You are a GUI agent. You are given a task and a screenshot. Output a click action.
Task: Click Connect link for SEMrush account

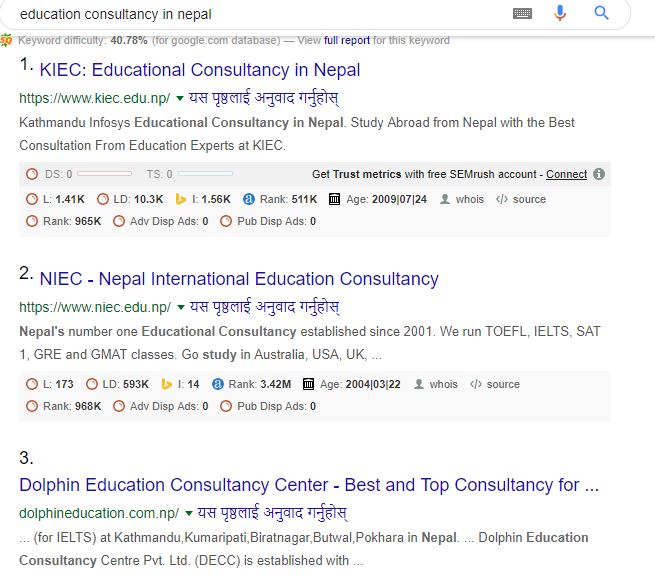566,174
